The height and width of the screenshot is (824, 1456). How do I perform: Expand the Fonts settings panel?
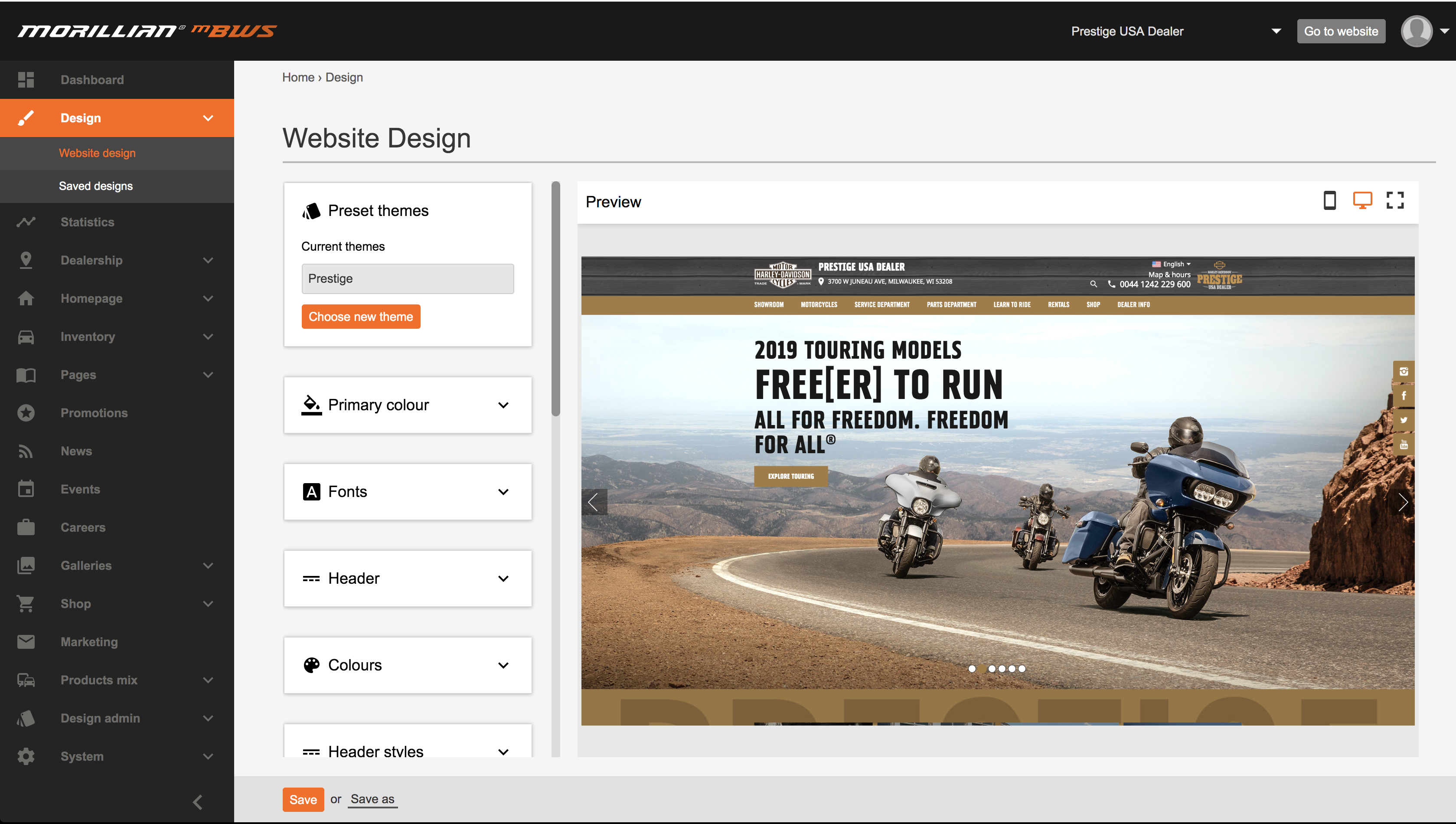(407, 492)
